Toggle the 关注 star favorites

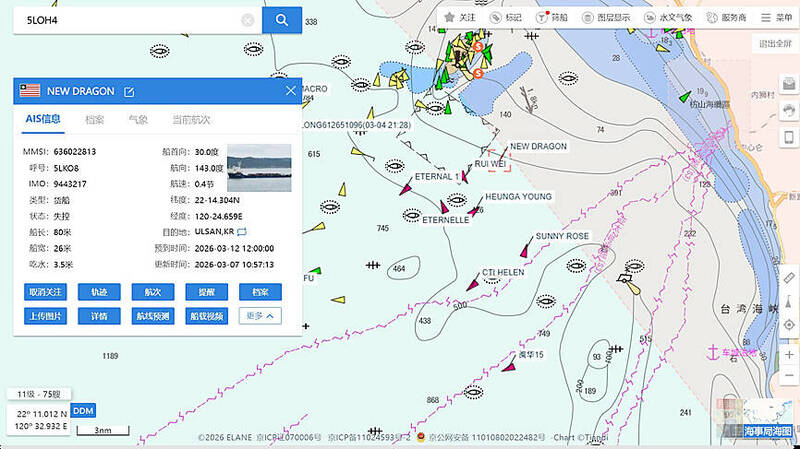459,18
